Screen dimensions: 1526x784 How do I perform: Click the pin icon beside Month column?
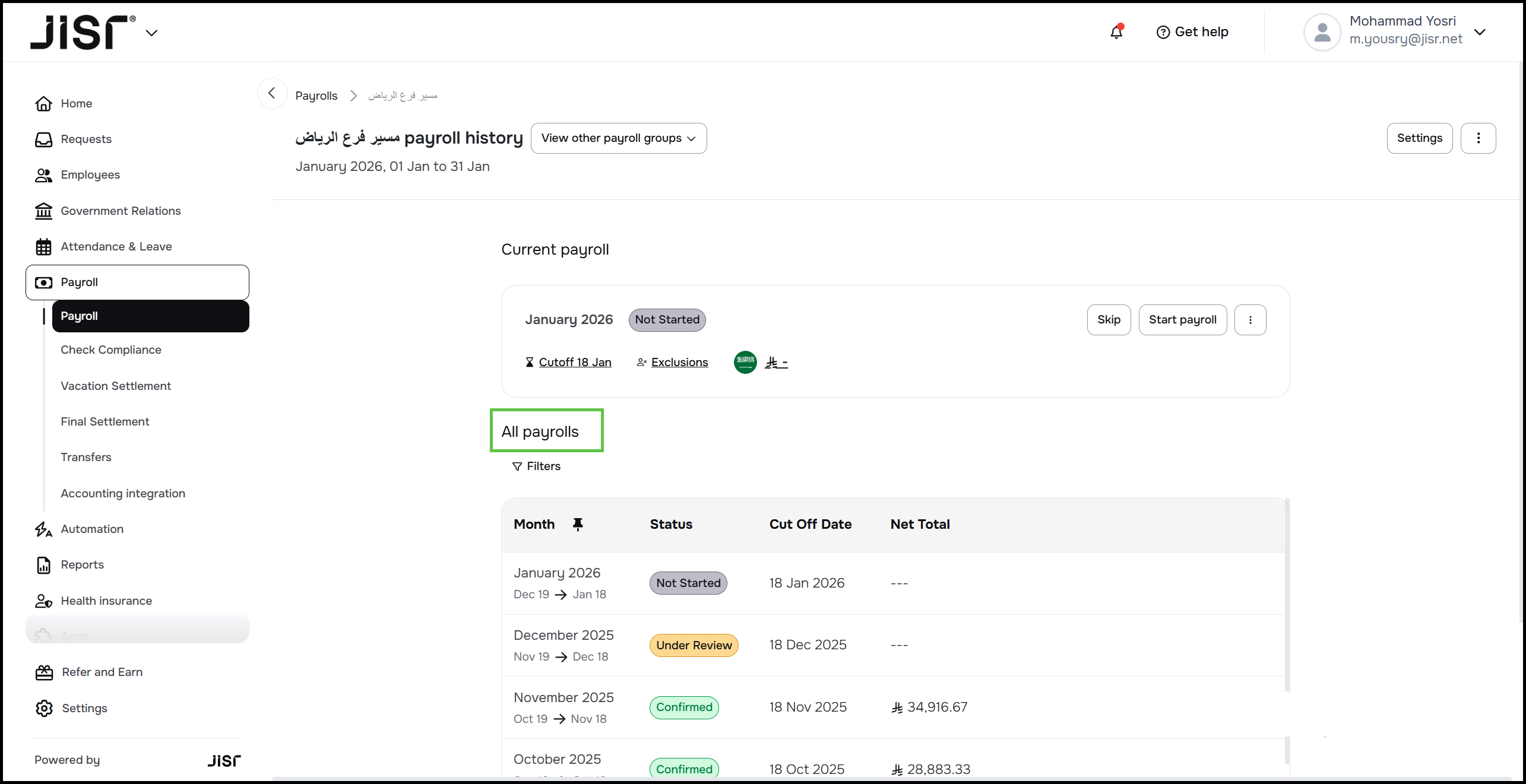coord(577,524)
